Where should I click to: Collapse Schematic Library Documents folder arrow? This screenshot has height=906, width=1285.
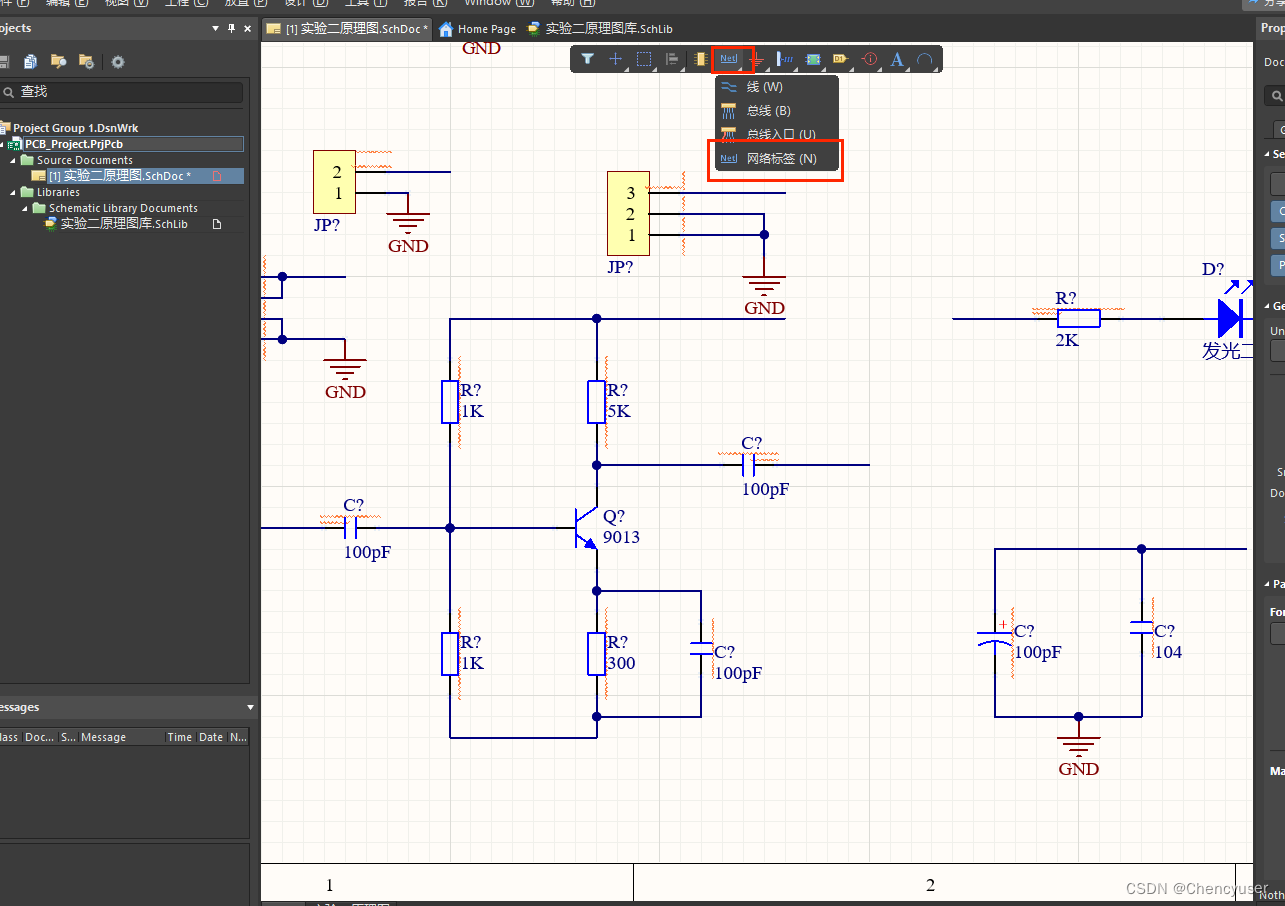point(26,208)
